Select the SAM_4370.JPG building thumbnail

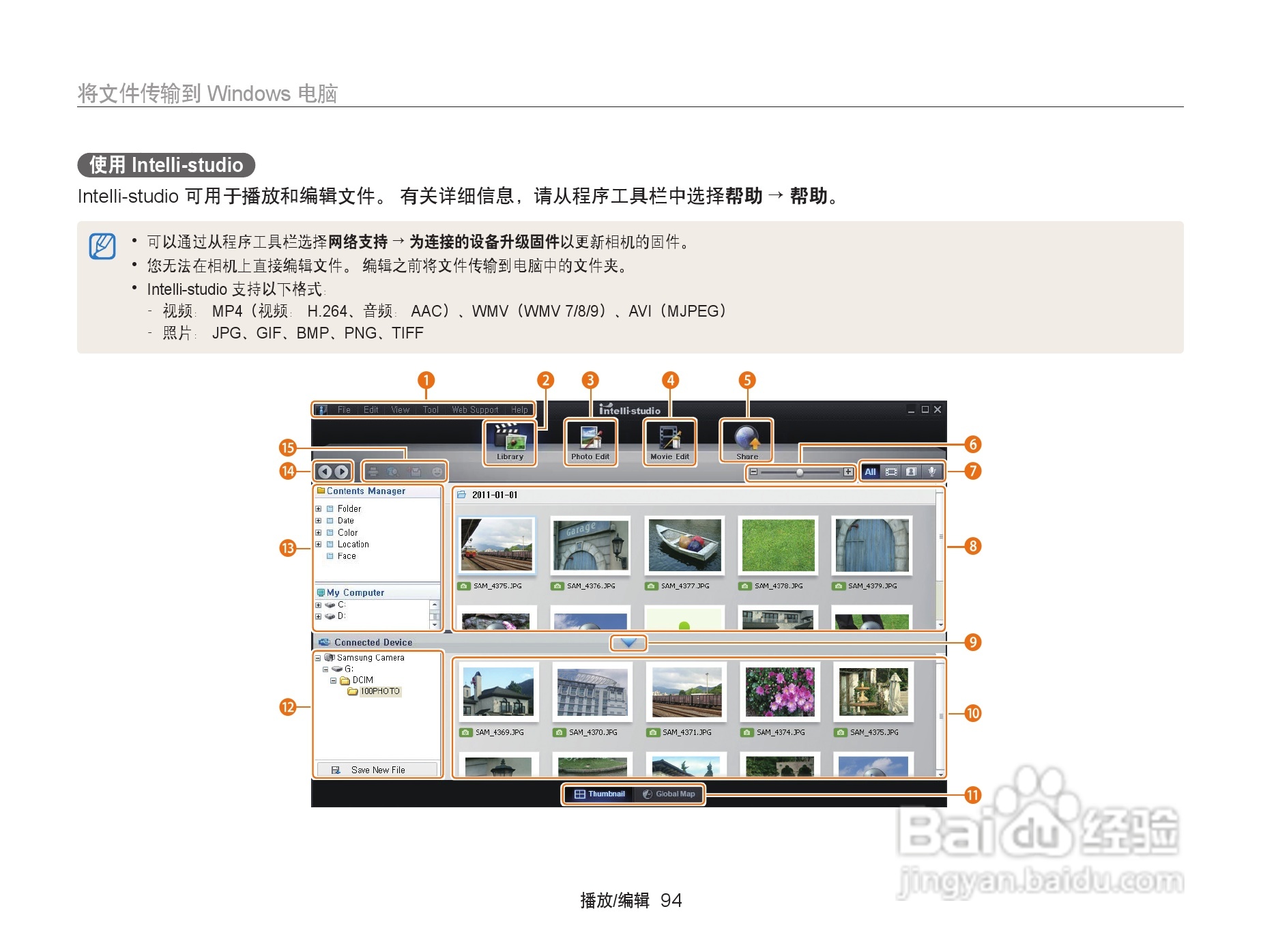click(x=592, y=691)
